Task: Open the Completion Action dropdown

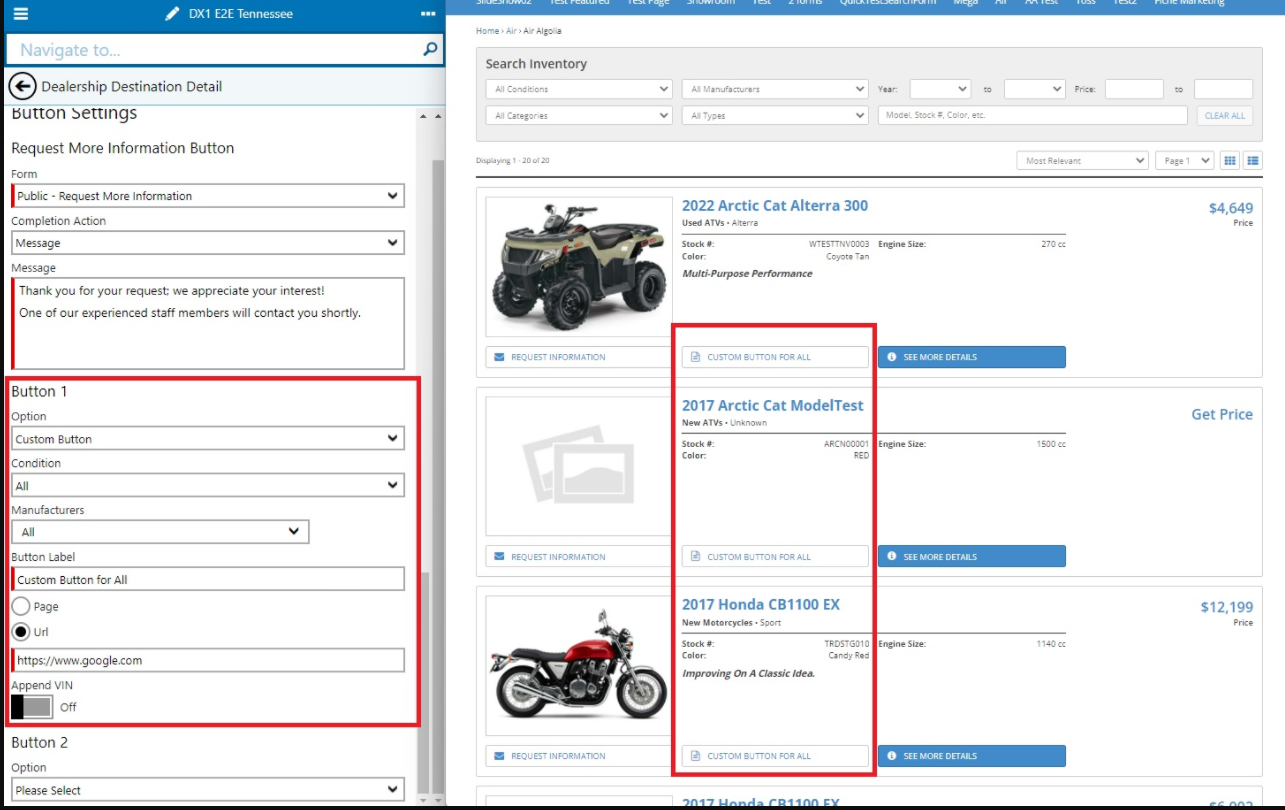Action: [208, 243]
